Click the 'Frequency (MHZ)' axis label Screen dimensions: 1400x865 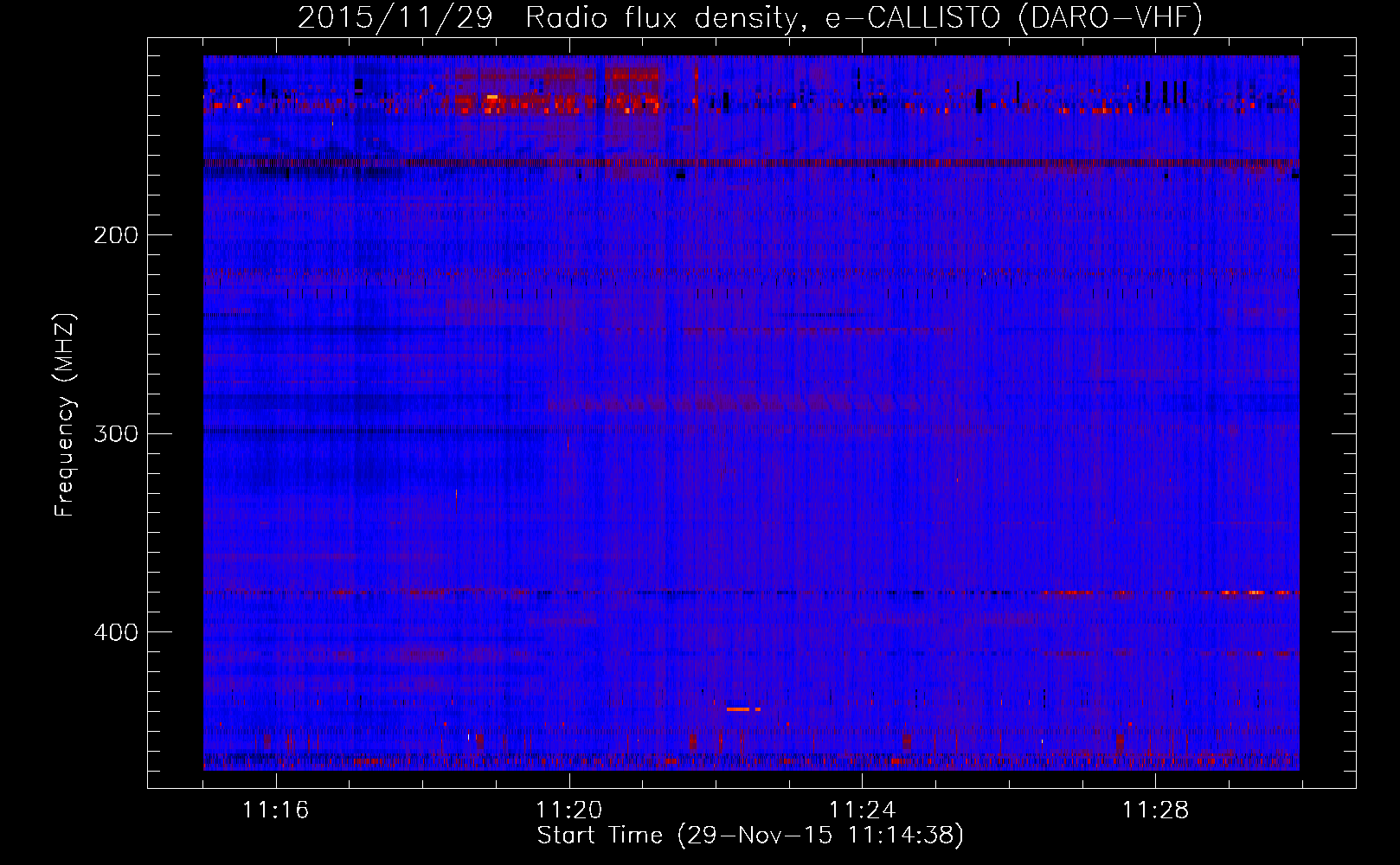(65, 415)
